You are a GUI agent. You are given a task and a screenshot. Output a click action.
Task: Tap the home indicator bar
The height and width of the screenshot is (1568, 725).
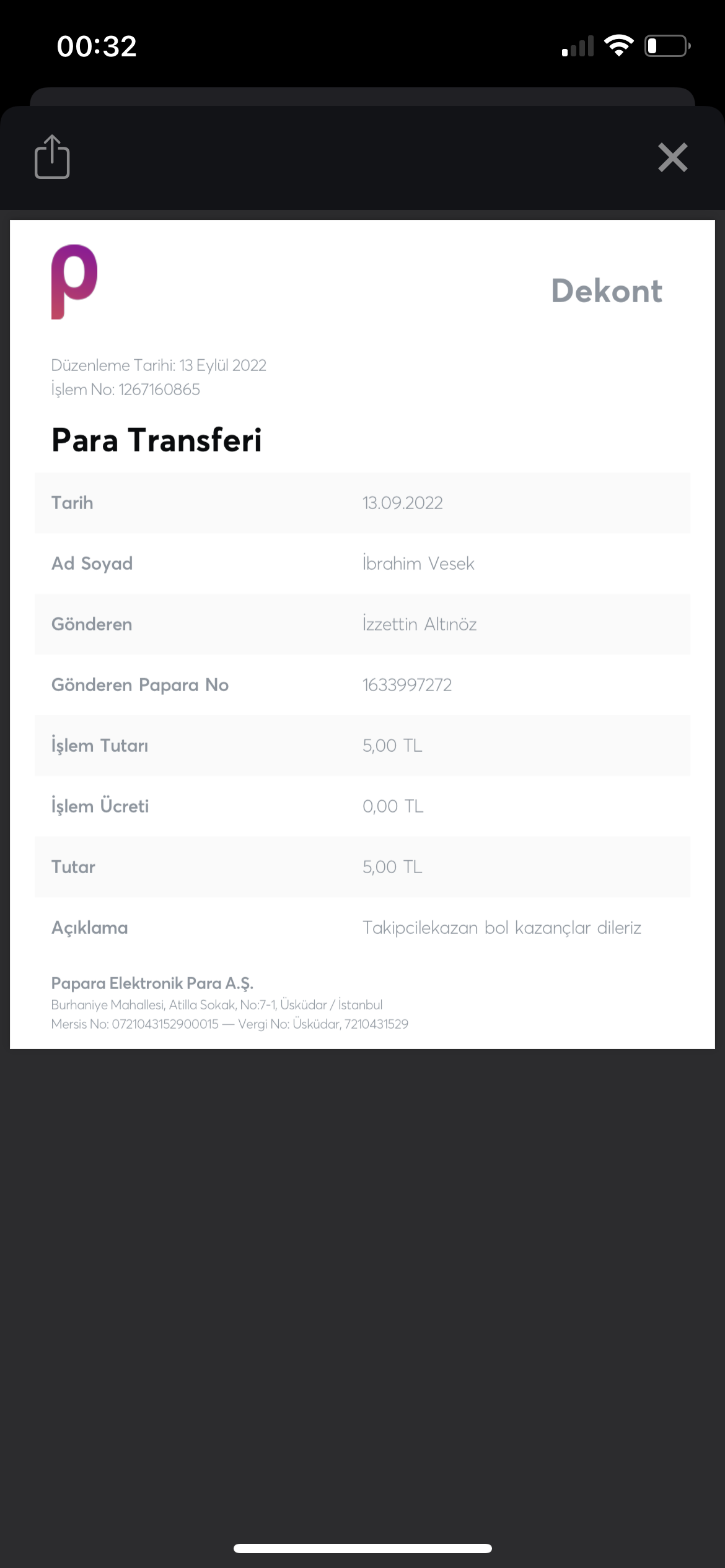362,1548
